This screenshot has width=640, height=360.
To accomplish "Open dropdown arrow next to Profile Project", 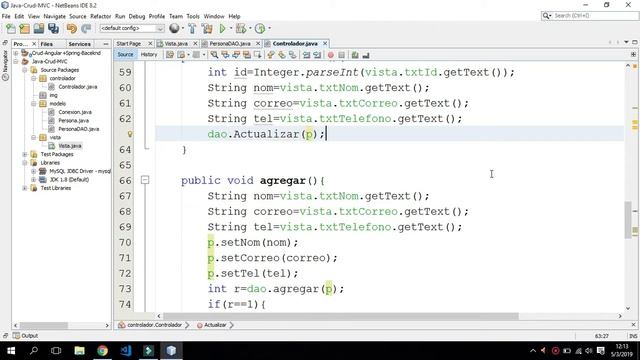I will pos(269,29).
